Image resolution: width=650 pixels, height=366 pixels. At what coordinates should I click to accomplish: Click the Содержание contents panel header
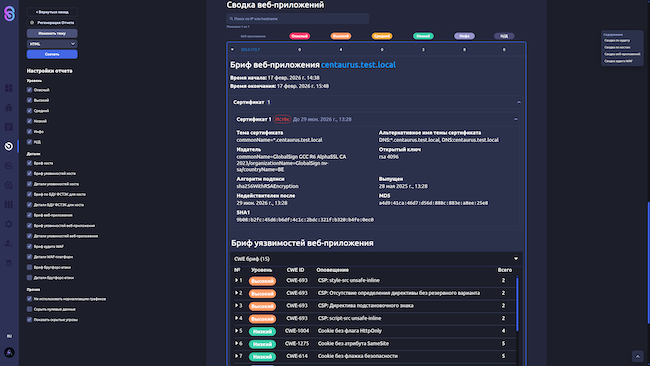tap(613, 35)
